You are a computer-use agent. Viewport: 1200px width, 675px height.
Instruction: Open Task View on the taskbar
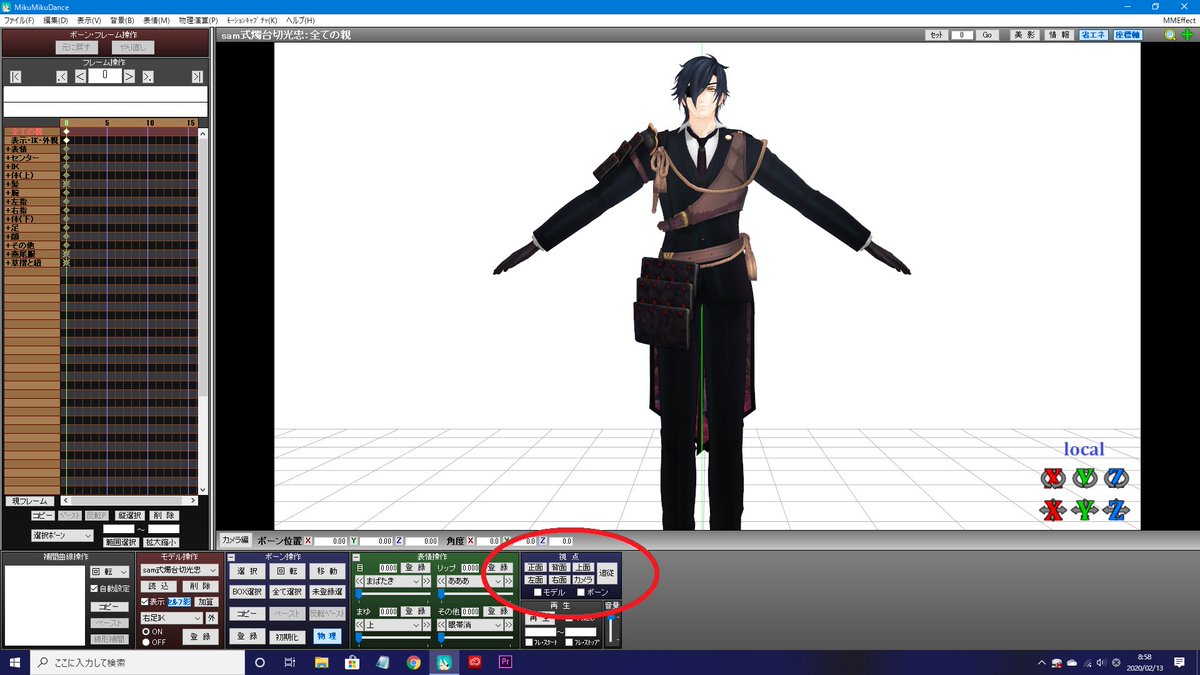[290, 662]
